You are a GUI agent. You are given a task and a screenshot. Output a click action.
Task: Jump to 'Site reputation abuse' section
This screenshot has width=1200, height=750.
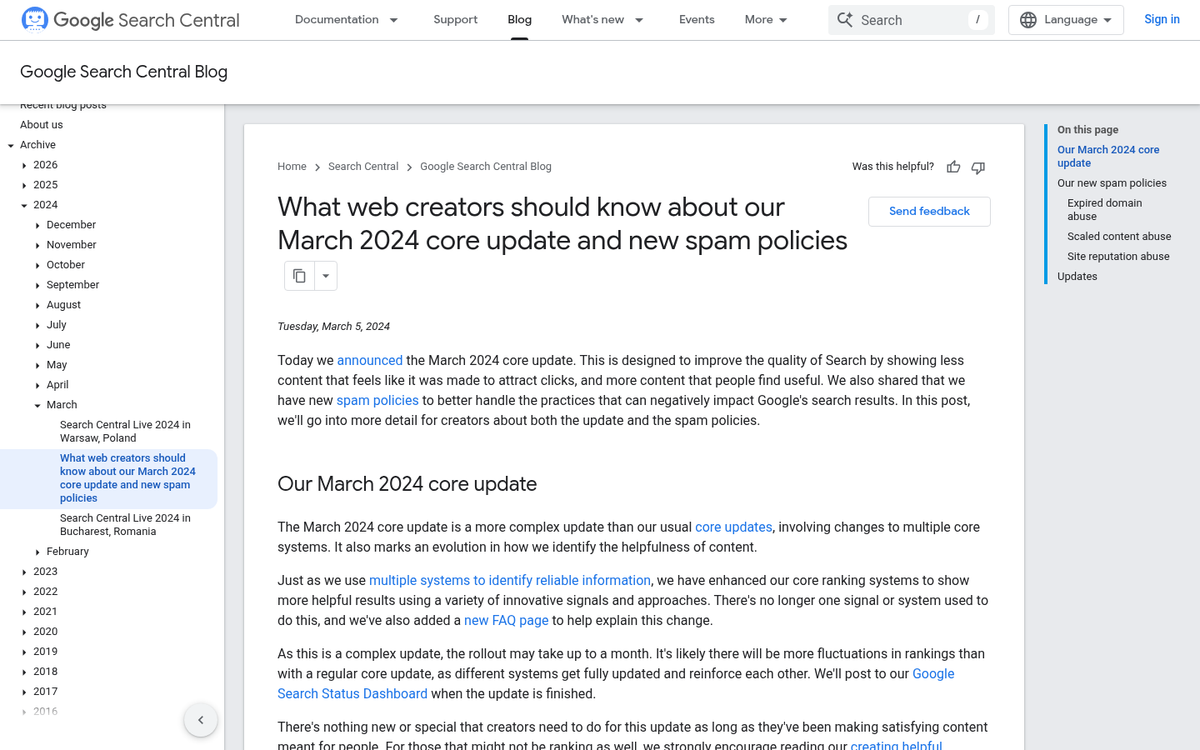[x=1118, y=256]
